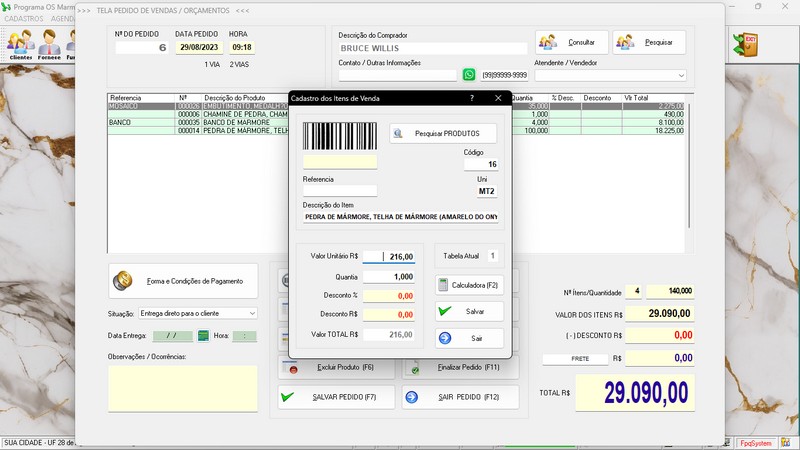The width and height of the screenshot is (800, 450).
Task: Click Código field showing 16
Action: pyautogui.click(x=481, y=164)
